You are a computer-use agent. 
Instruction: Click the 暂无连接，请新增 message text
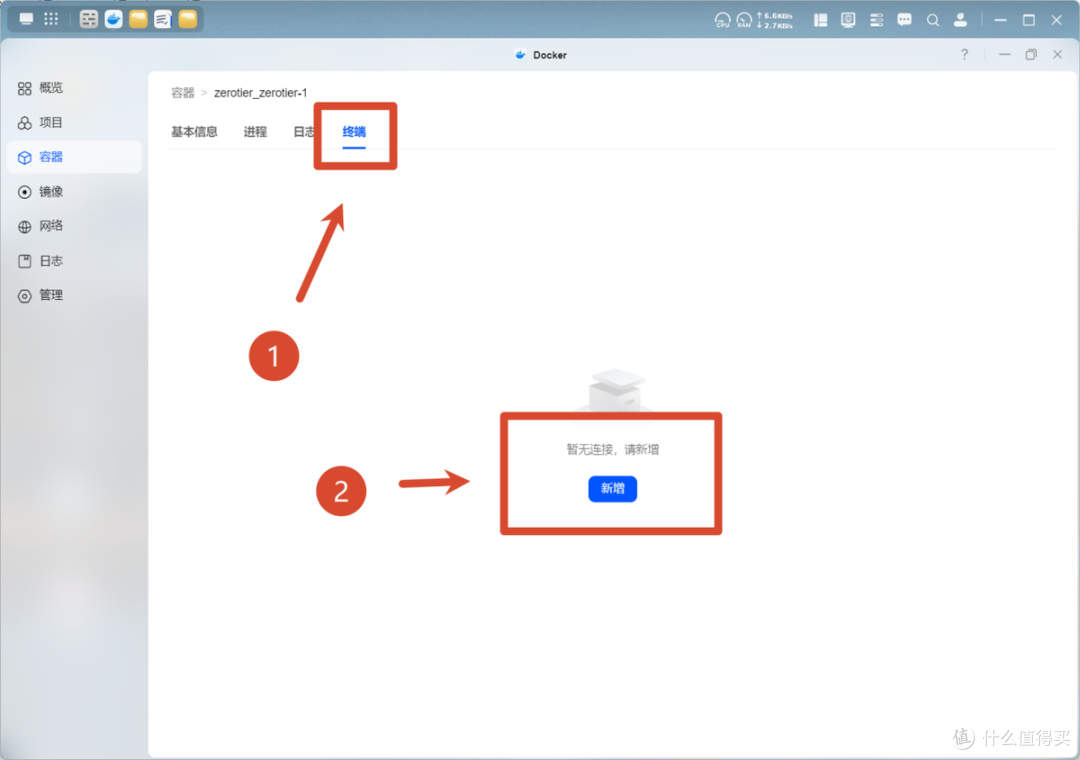coord(612,449)
